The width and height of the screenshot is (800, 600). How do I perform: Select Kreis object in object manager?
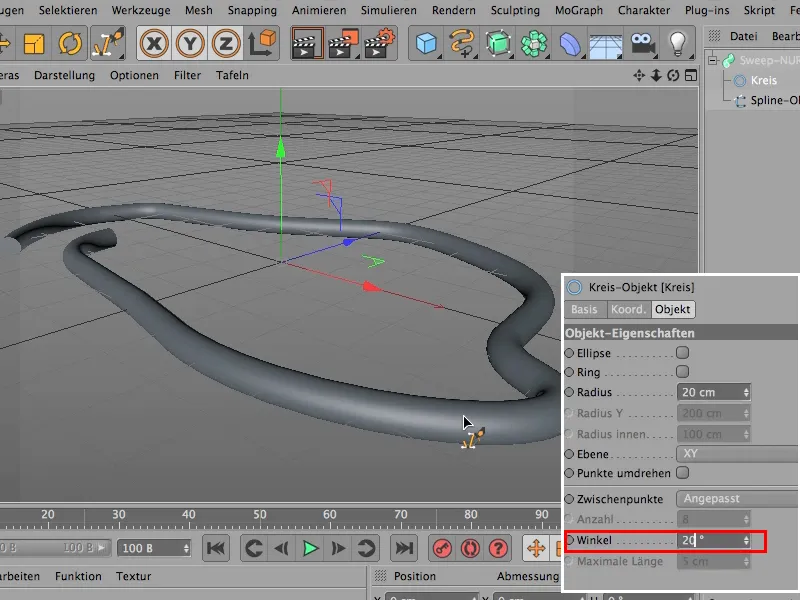[x=763, y=81]
